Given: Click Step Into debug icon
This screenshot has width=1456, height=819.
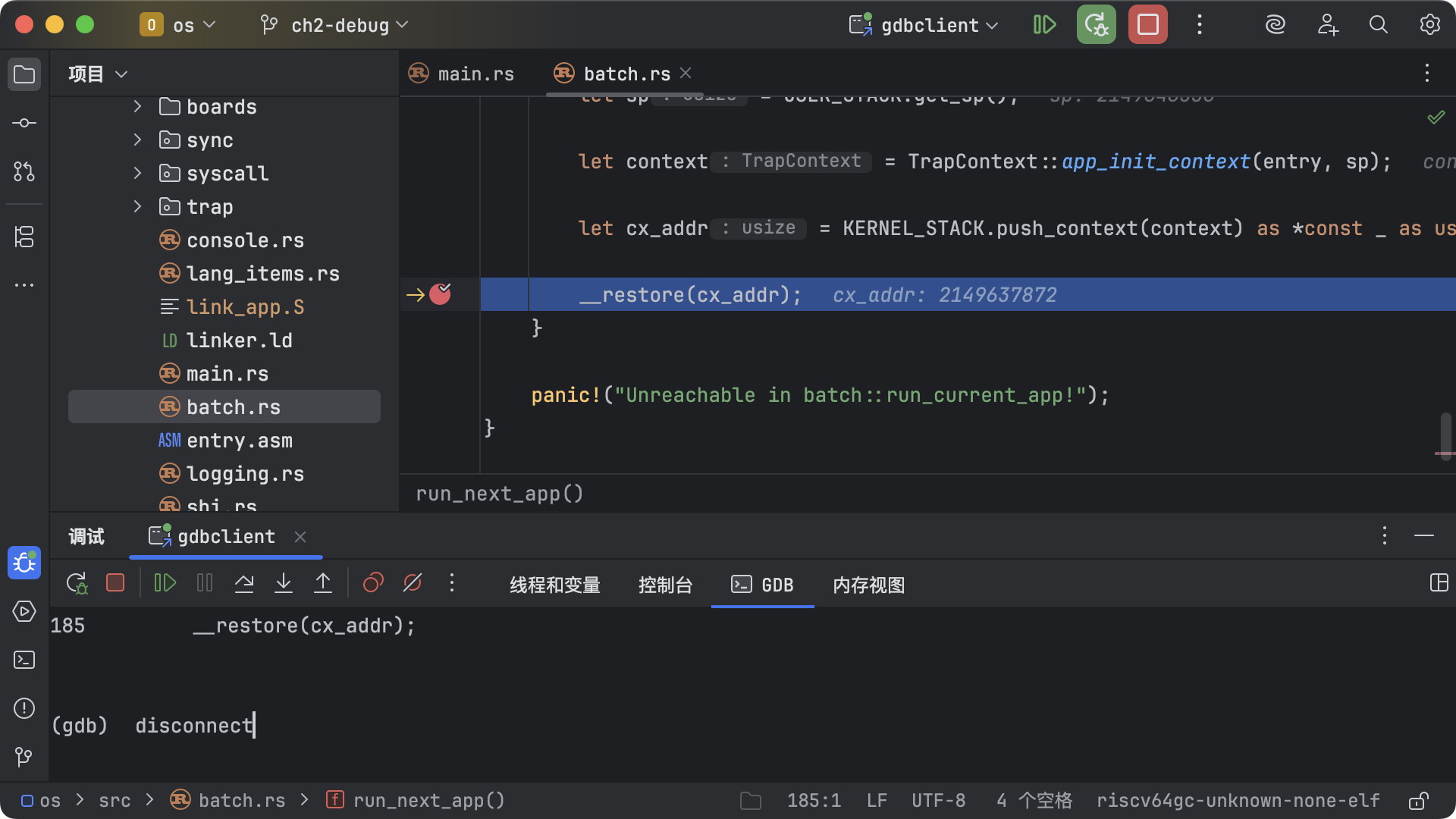Looking at the screenshot, I should tap(284, 583).
